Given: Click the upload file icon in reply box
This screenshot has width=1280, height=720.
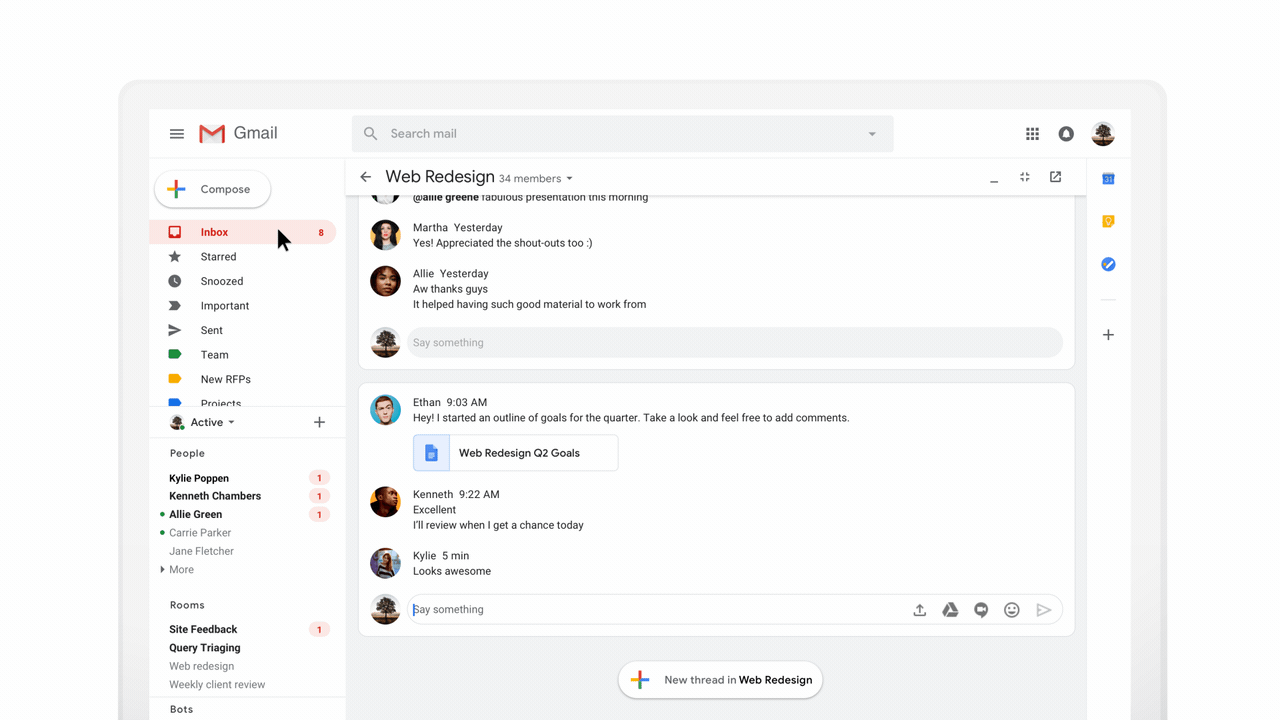Looking at the screenshot, I should click(919, 610).
